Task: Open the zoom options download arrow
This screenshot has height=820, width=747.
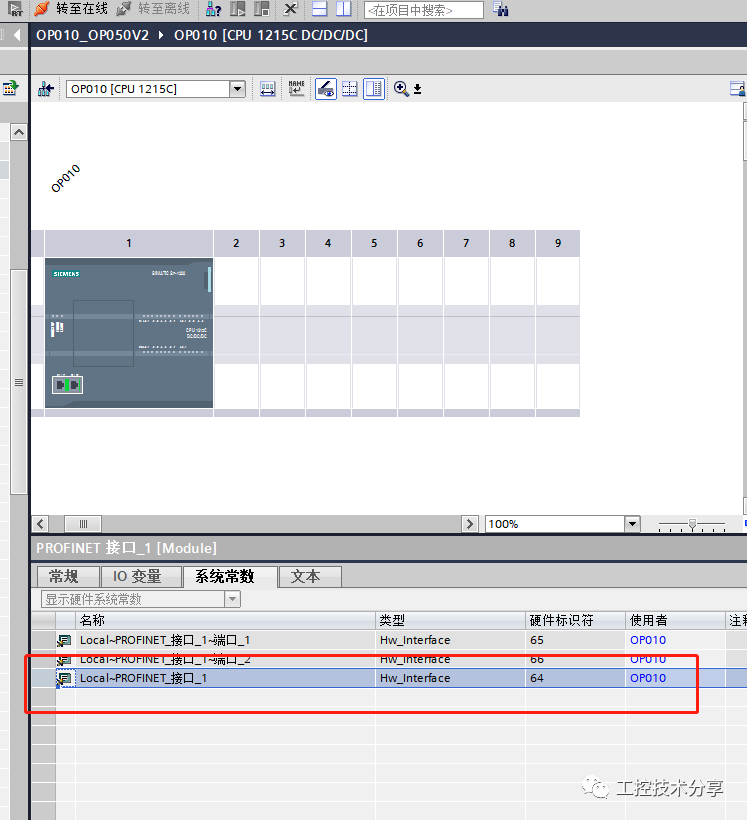Action: click(417, 89)
